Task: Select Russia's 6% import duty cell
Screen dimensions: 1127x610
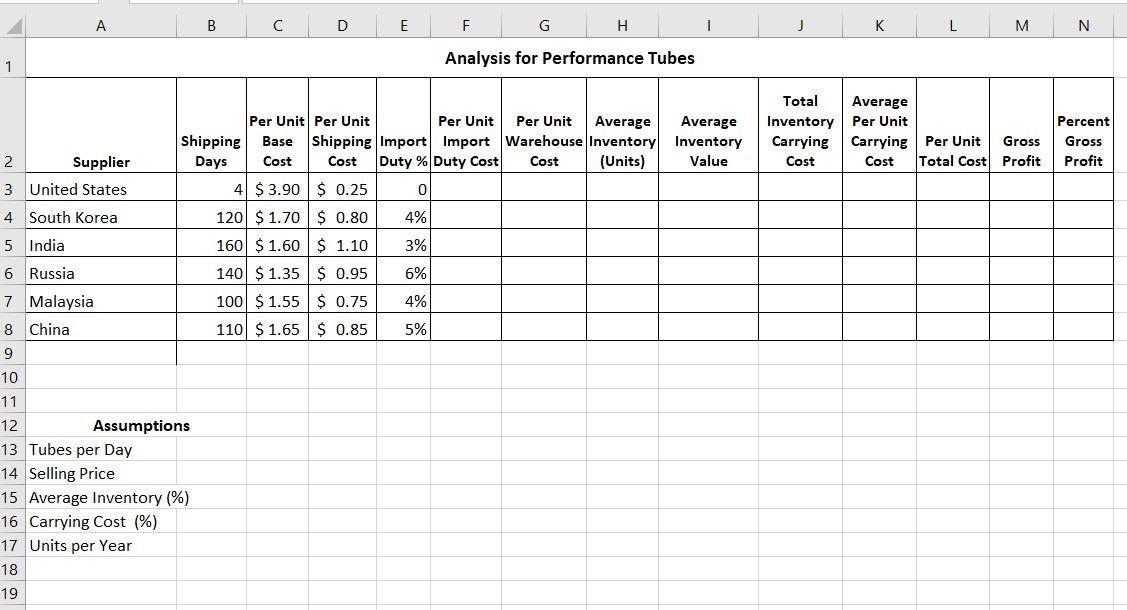Action: point(402,273)
